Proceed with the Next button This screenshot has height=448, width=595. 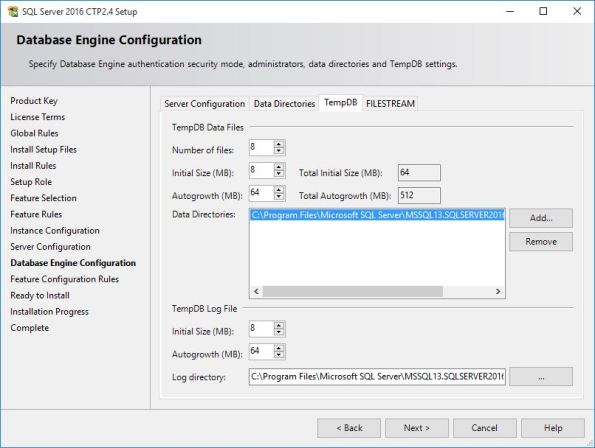pyautogui.click(x=417, y=428)
